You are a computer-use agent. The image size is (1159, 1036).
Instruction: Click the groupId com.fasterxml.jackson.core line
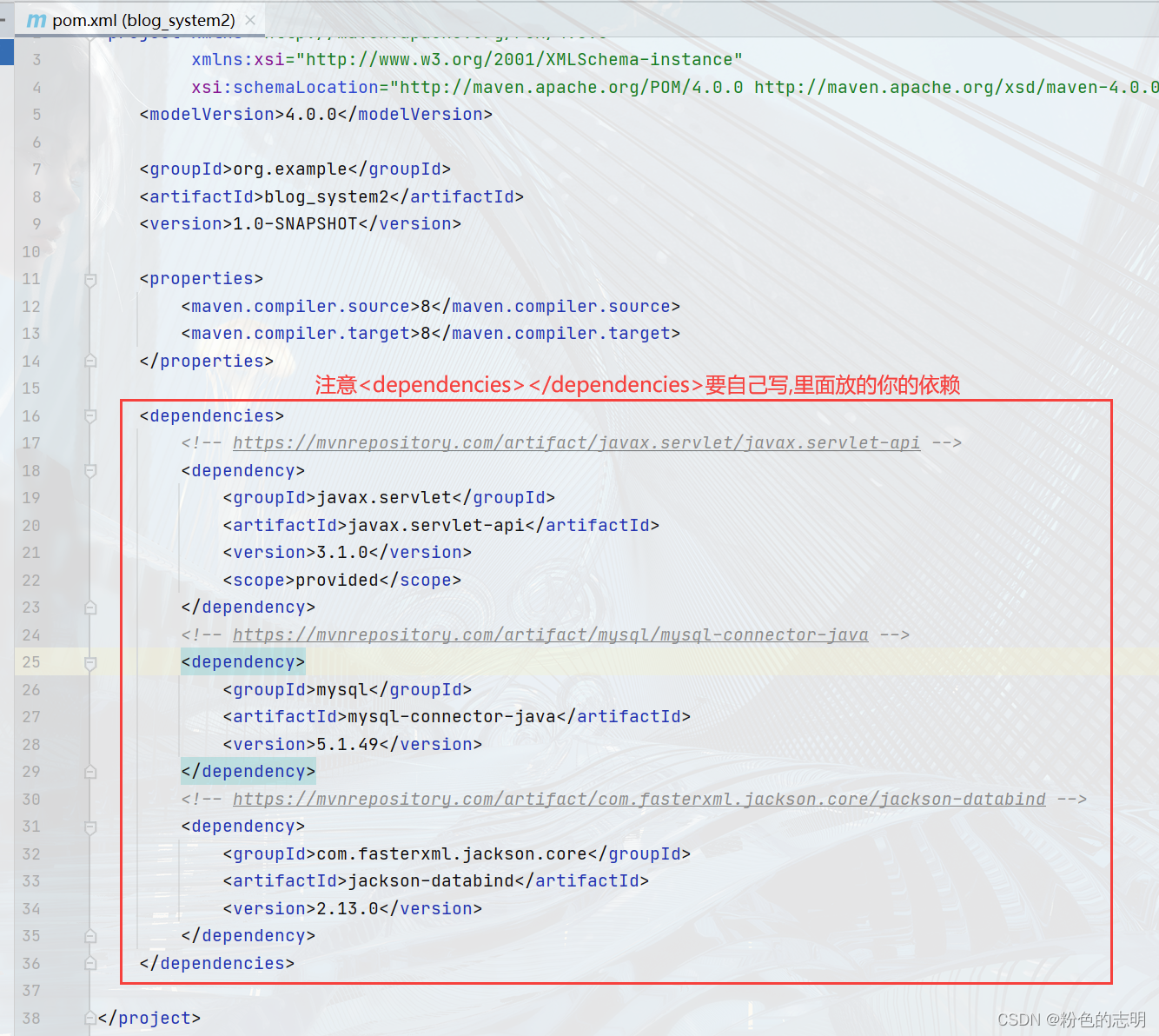click(x=457, y=854)
